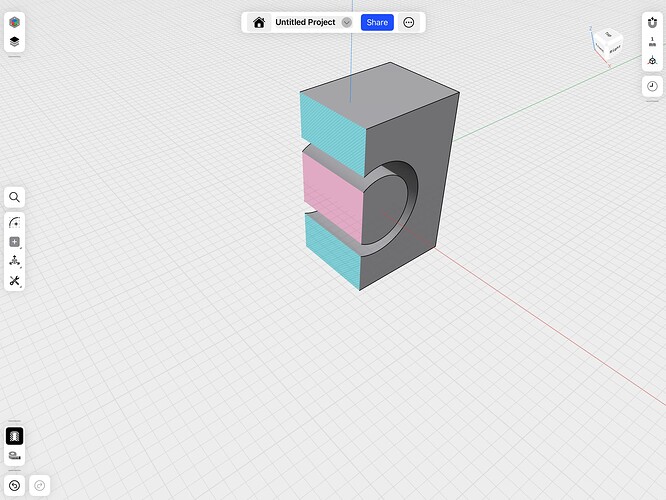Switch the perspective view cube icon
The height and width of the screenshot is (500, 666).
coord(652,60)
